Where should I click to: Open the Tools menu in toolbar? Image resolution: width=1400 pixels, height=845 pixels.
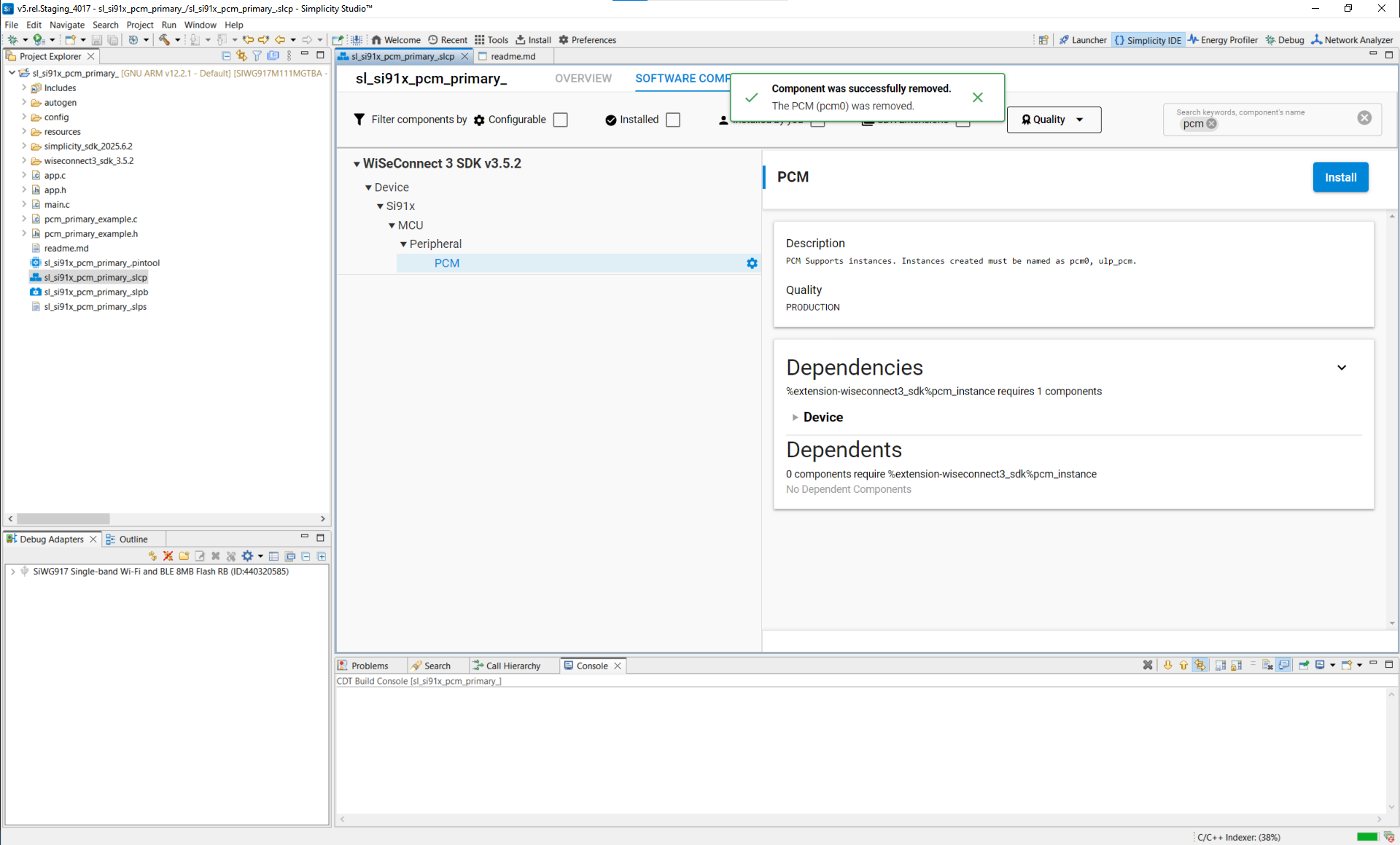(492, 40)
